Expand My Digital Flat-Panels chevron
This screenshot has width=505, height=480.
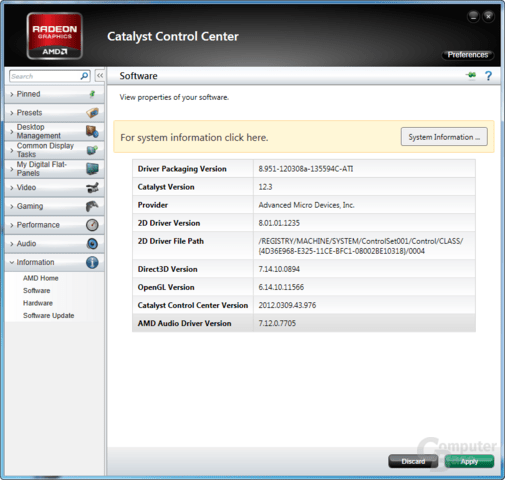pos(12,169)
